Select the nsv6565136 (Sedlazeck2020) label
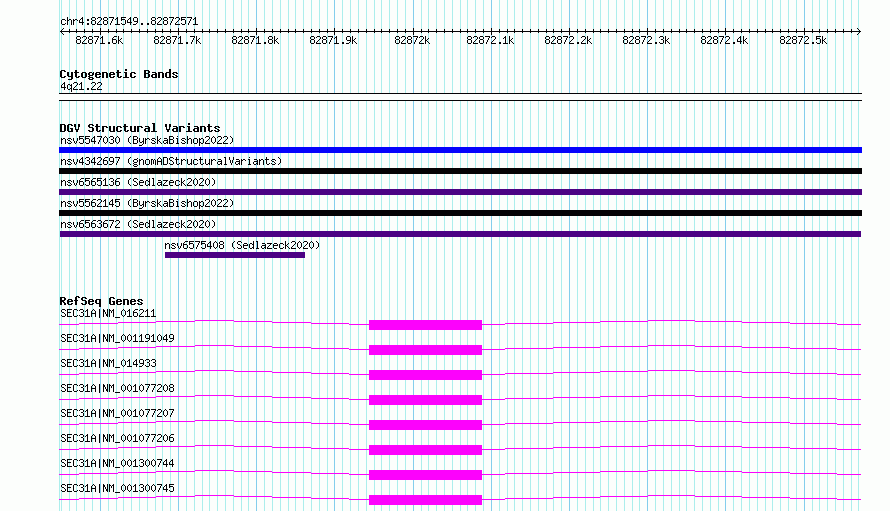 138,182
